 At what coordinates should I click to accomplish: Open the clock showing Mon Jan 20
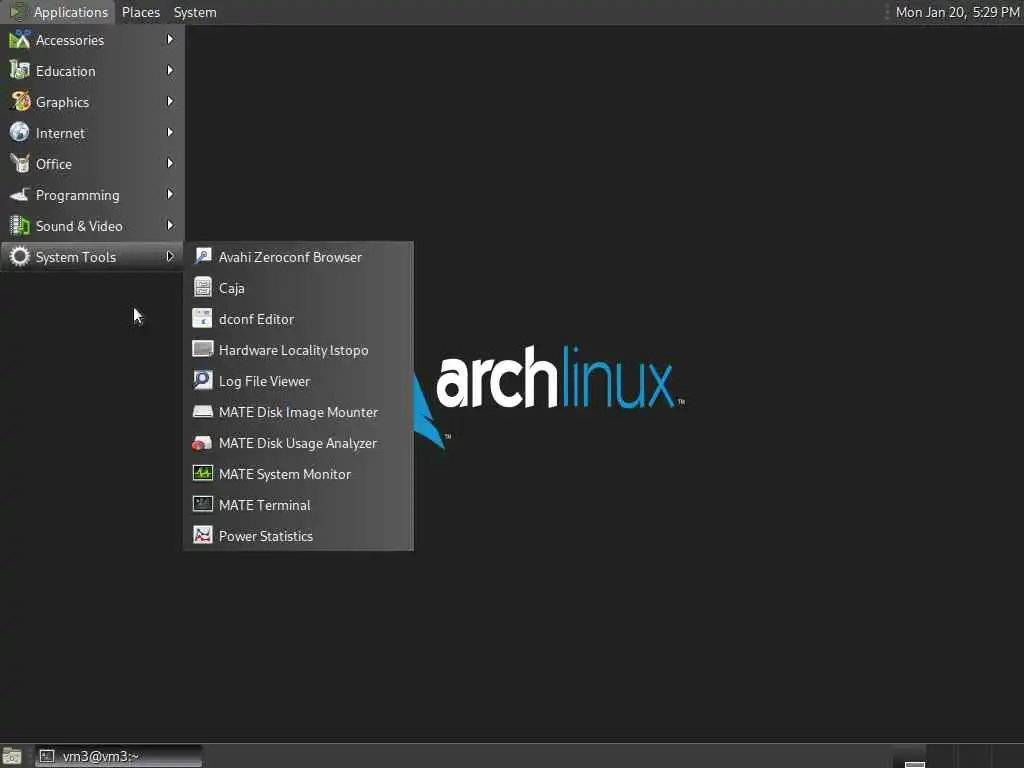[x=957, y=12]
